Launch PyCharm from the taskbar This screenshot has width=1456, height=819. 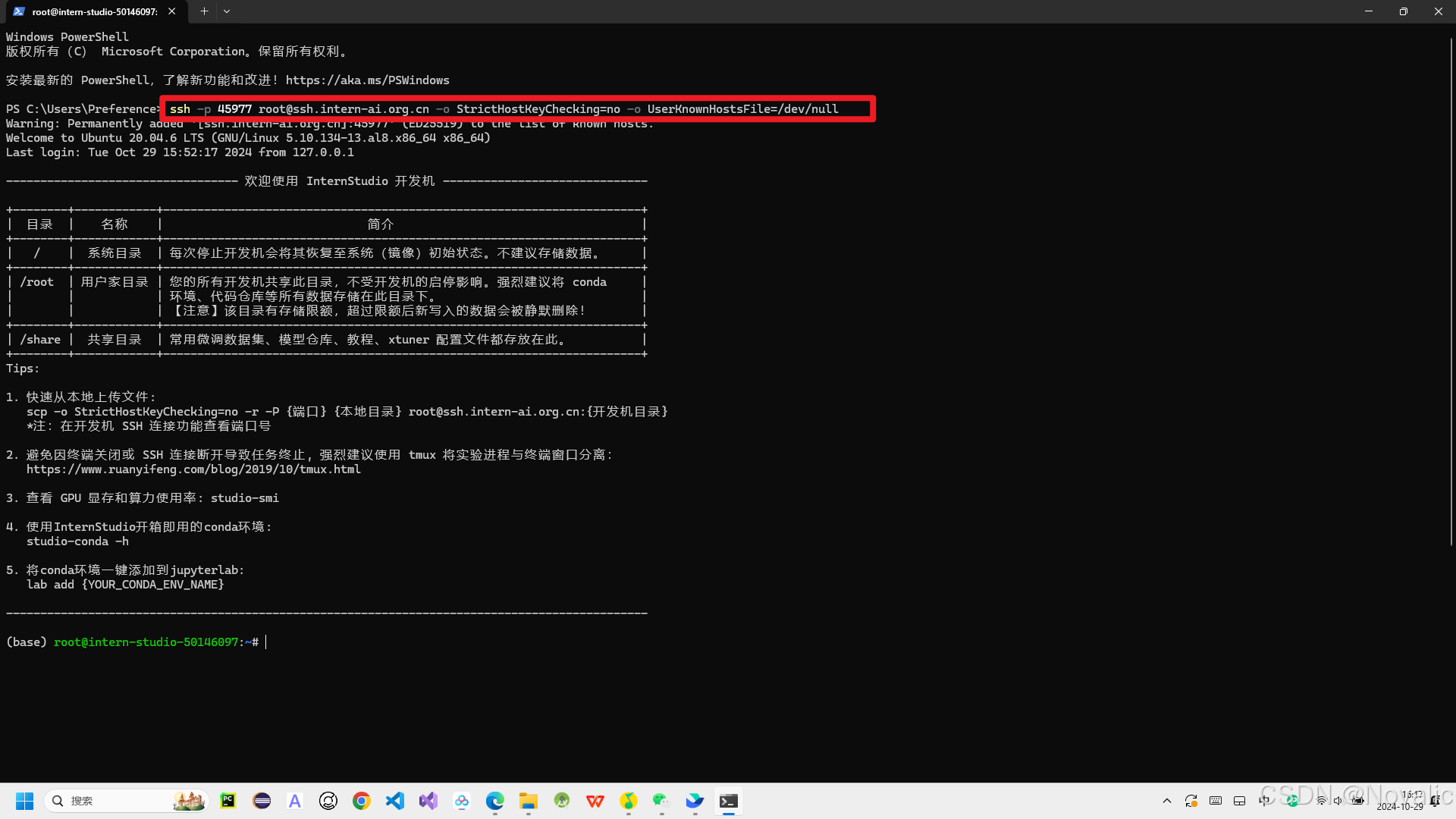click(228, 801)
